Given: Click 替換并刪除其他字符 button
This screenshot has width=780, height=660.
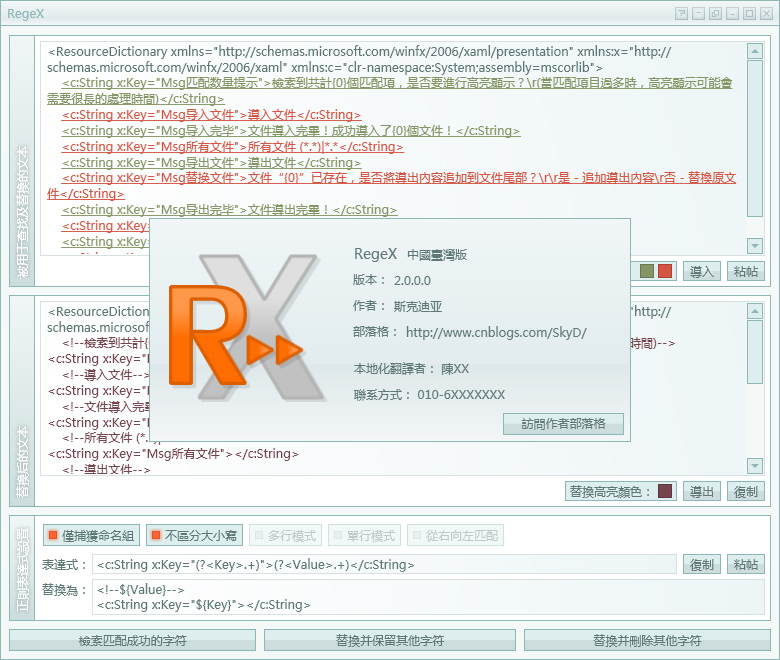Looking at the screenshot, I should (647, 640).
